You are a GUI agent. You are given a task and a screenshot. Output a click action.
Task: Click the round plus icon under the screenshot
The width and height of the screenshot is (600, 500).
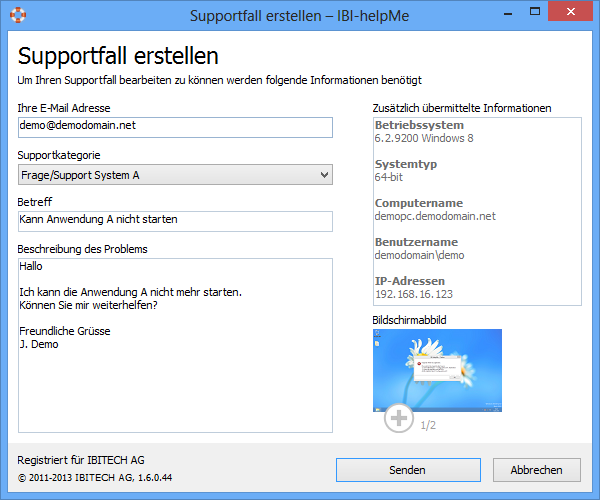(399, 418)
